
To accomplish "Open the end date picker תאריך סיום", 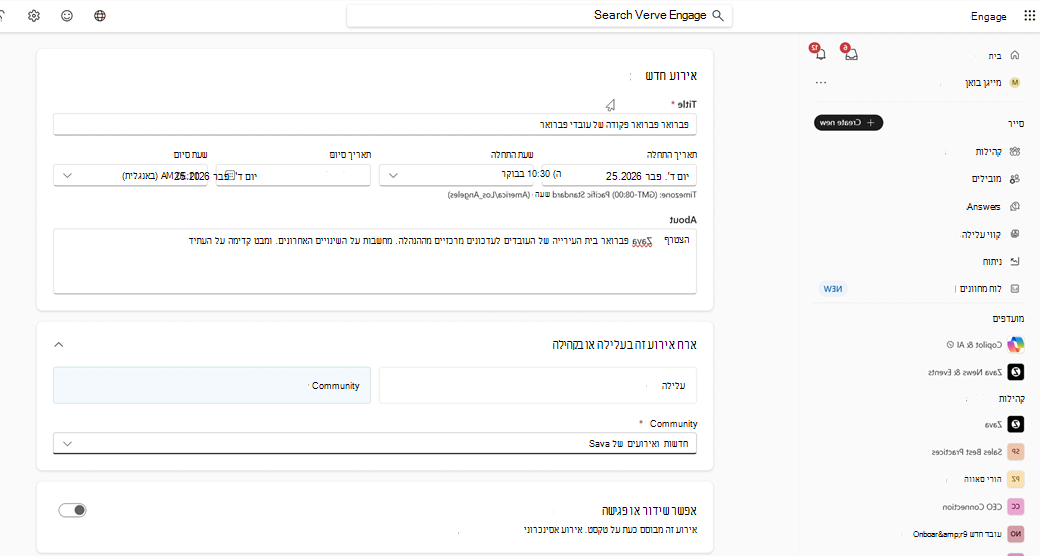I will click(293, 175).
